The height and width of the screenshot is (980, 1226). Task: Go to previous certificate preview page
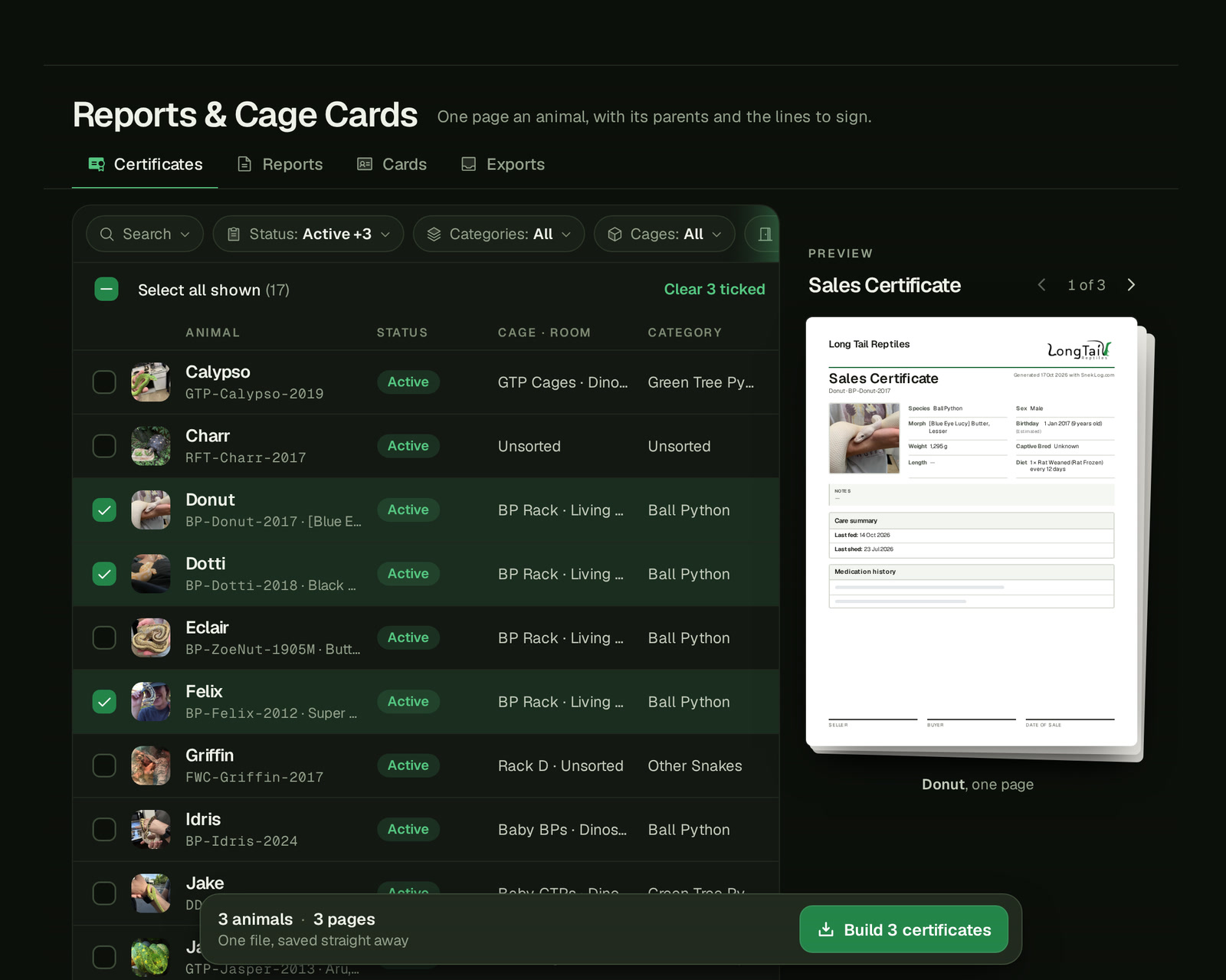click(x=1042, y=285)
